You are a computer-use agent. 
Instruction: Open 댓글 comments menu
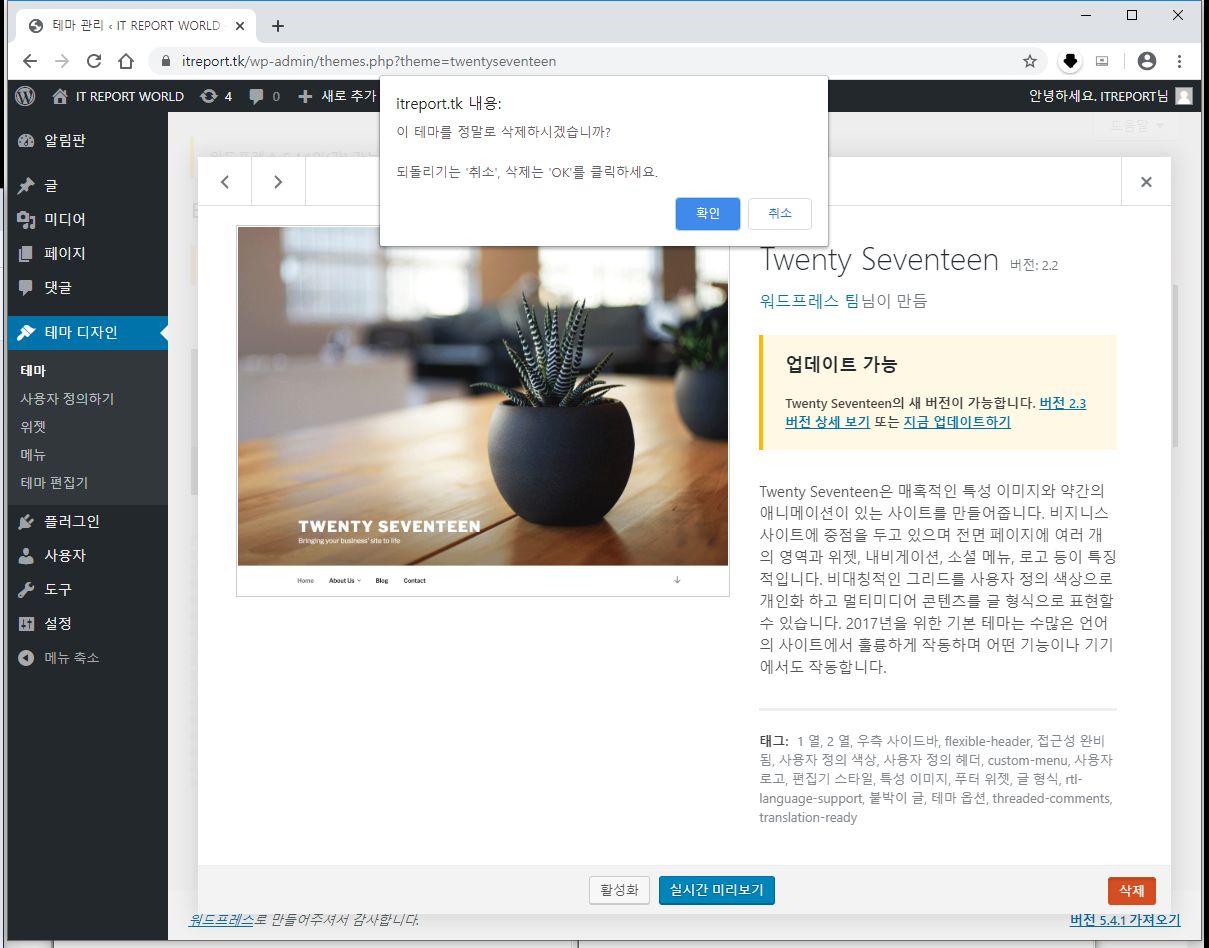click(87, 288)
